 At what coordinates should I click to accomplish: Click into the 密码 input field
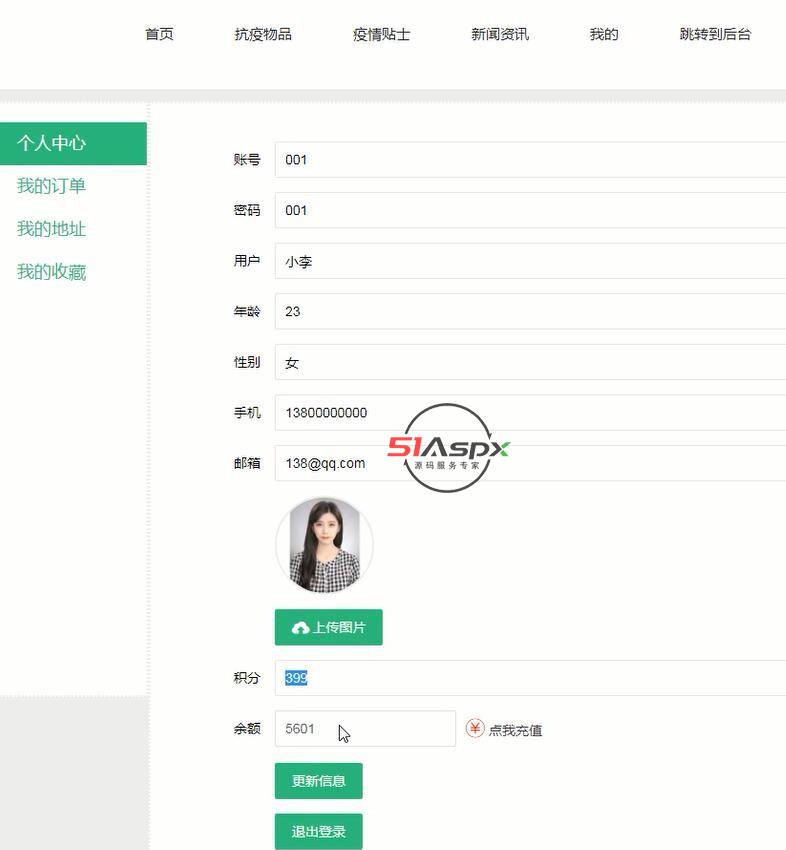[530, 210]
